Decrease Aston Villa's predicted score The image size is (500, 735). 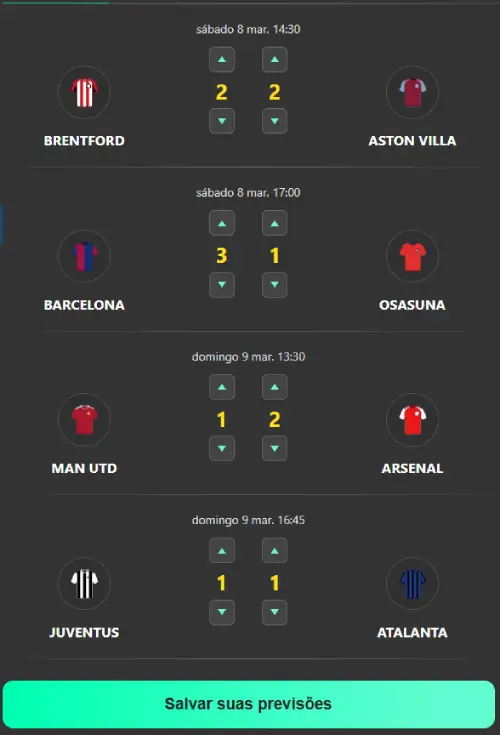275,121
